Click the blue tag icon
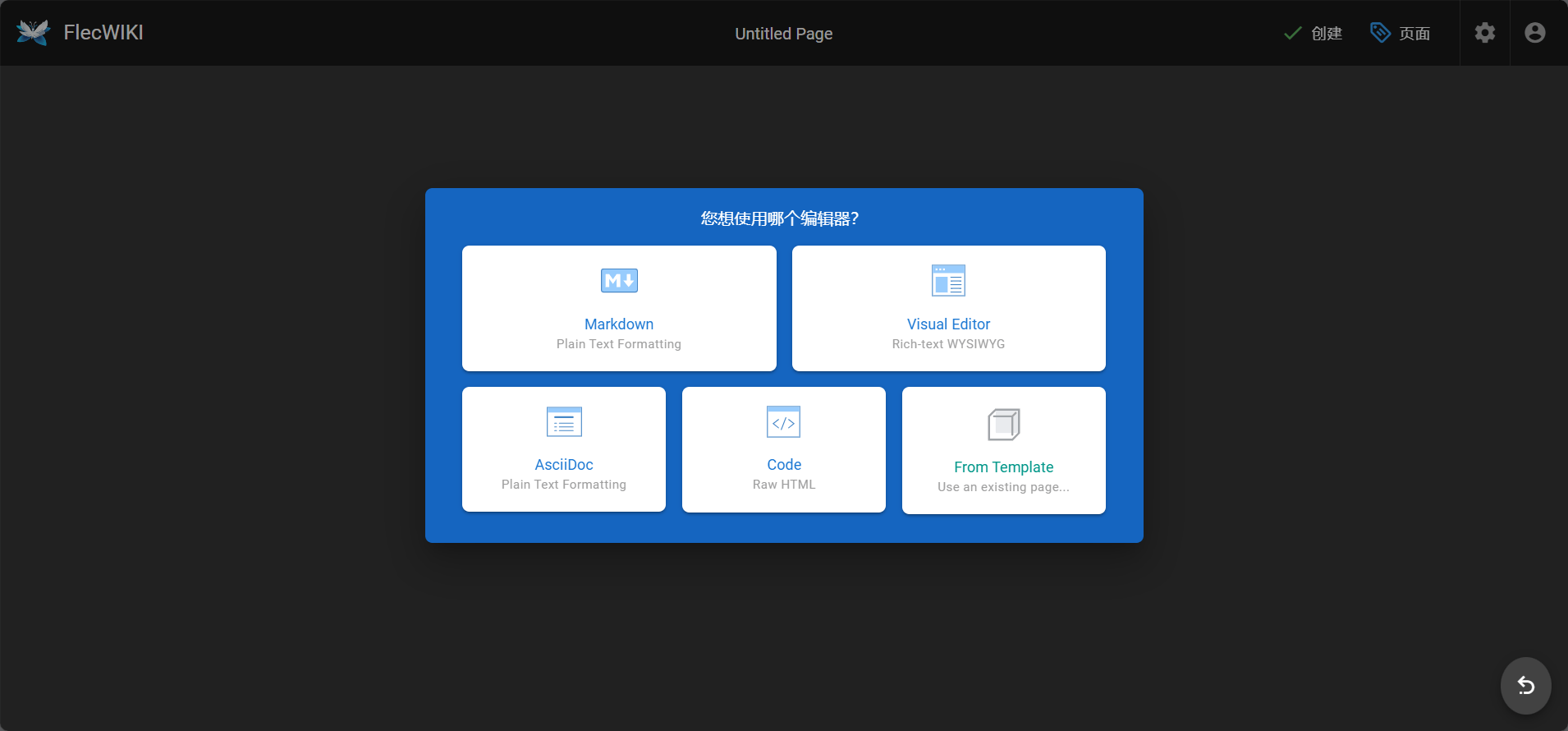The width and height of the screenshot is (1568, 731). [1380, 33]
